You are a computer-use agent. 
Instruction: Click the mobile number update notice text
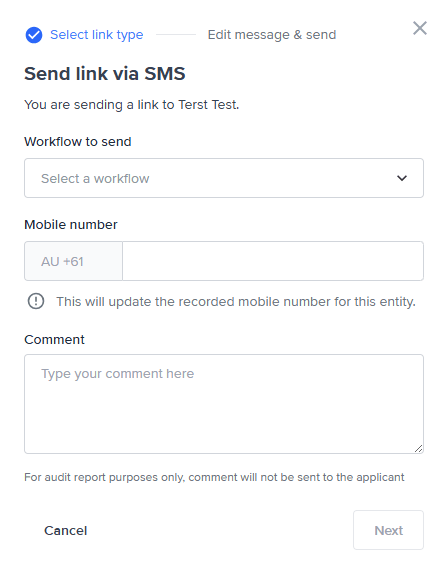tap(236, 302)
